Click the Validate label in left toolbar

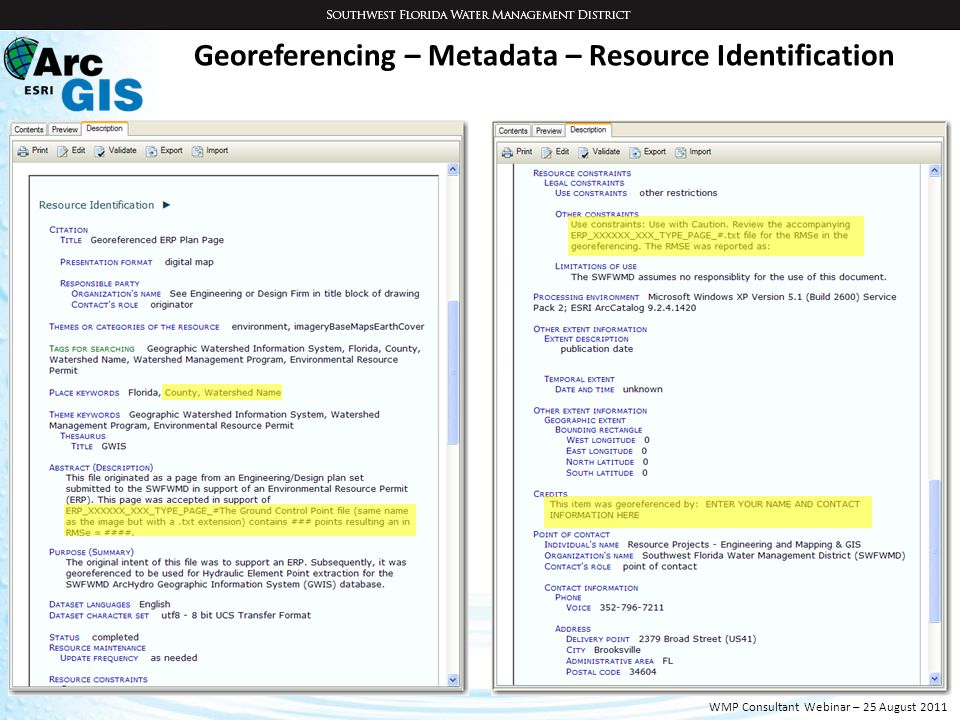[x=122, y=151]
